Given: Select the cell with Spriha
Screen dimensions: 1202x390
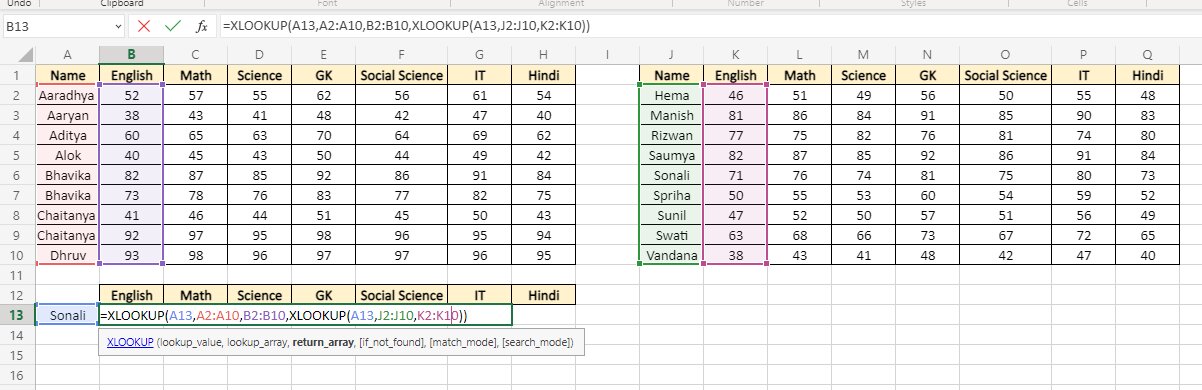Looking at the screenshot, I should (672, 195).
